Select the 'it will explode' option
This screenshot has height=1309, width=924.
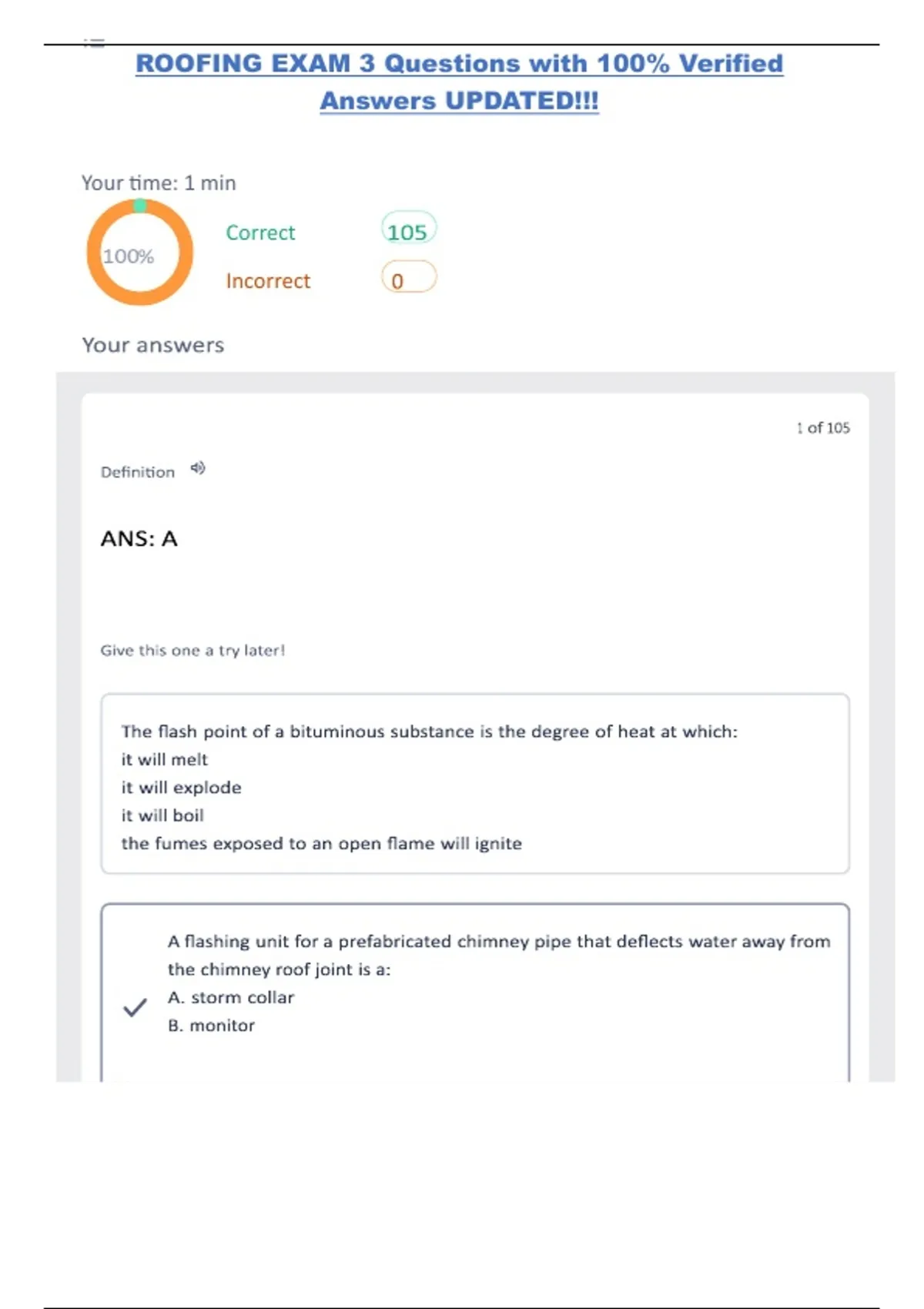pyautogui.click(x=181, y=788)
